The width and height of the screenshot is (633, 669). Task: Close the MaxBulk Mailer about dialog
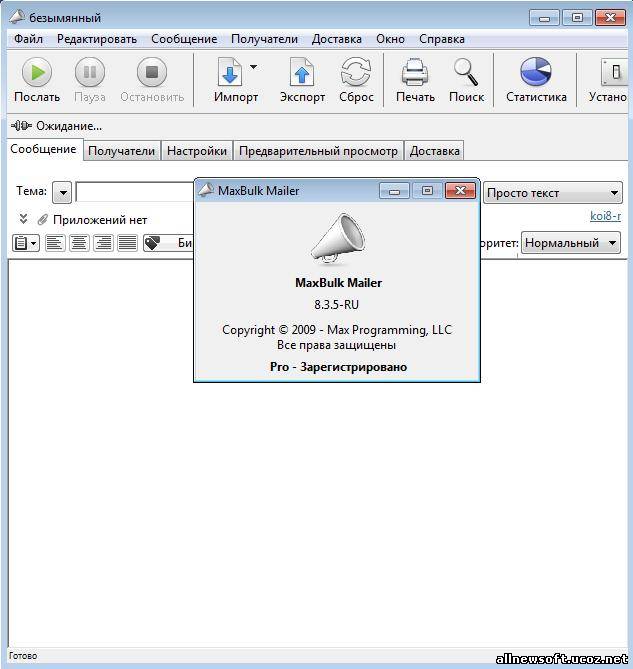(460, 191)
